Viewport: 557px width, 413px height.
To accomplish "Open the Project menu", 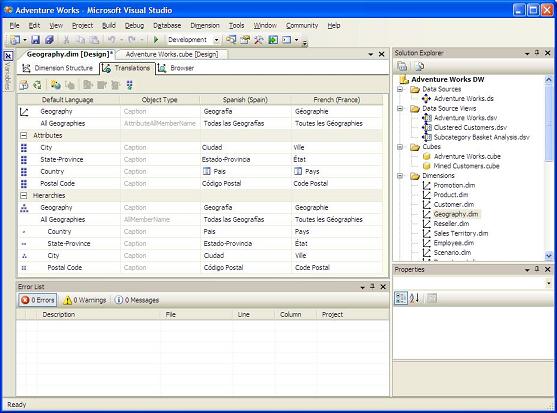I will pyautogui.click(x=82, y=26).
